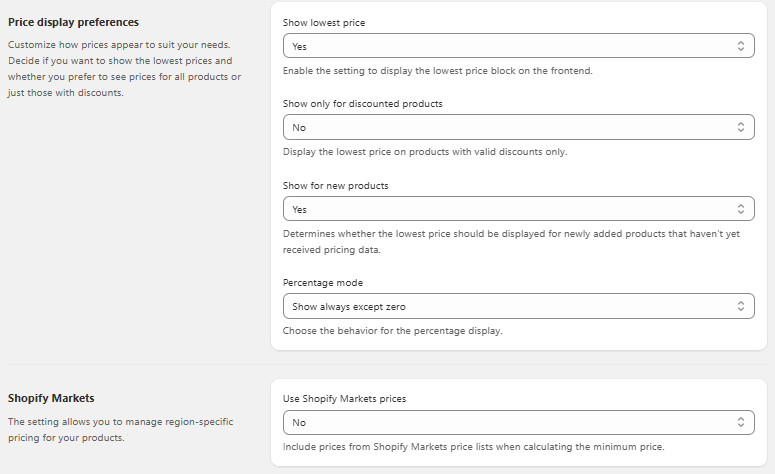
Task: Open the Show lowest price select box
Action: tap(518, 46)
